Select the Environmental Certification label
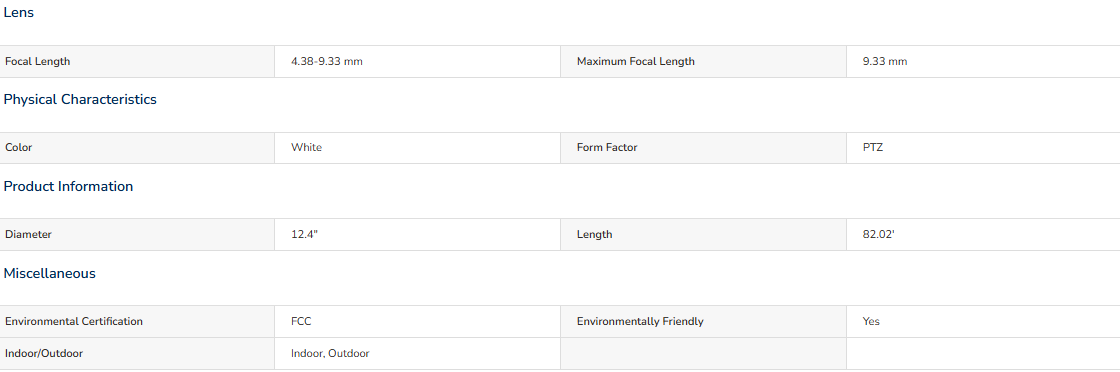 (x=74, y=321)
